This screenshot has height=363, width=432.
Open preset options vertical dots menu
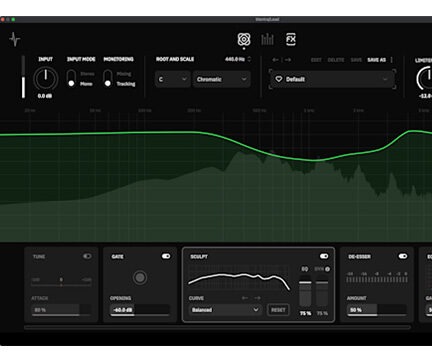click(x=392, y=60)
